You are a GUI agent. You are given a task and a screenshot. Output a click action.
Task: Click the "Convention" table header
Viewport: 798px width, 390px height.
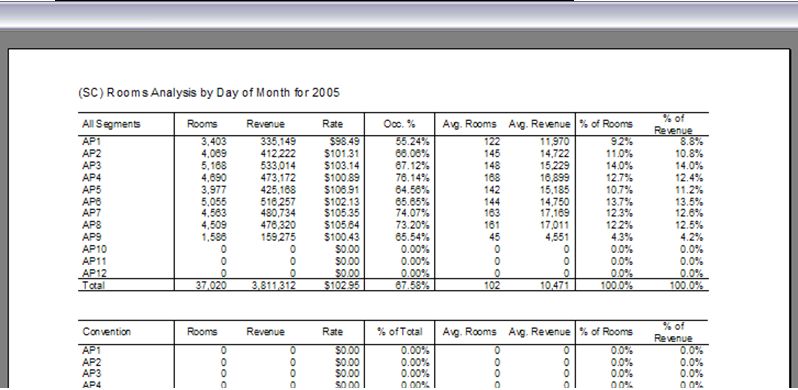107,331
